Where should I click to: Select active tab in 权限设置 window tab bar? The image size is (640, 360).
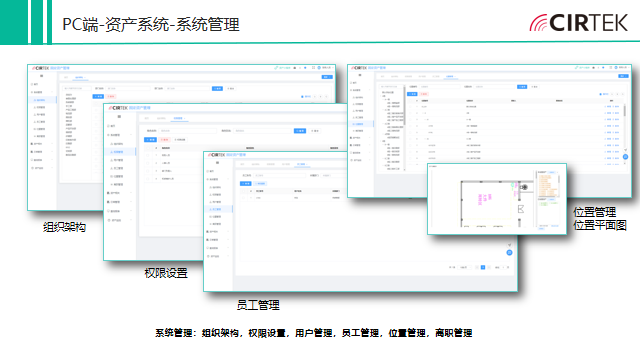click(179, 118)
